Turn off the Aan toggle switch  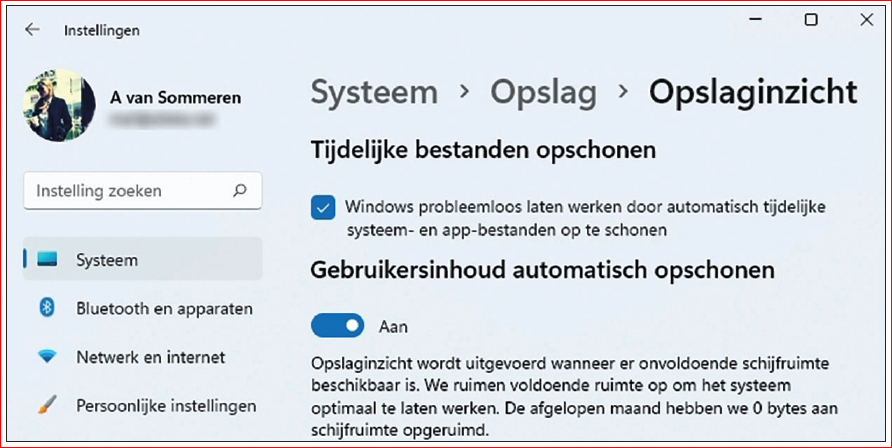[337, 325]
